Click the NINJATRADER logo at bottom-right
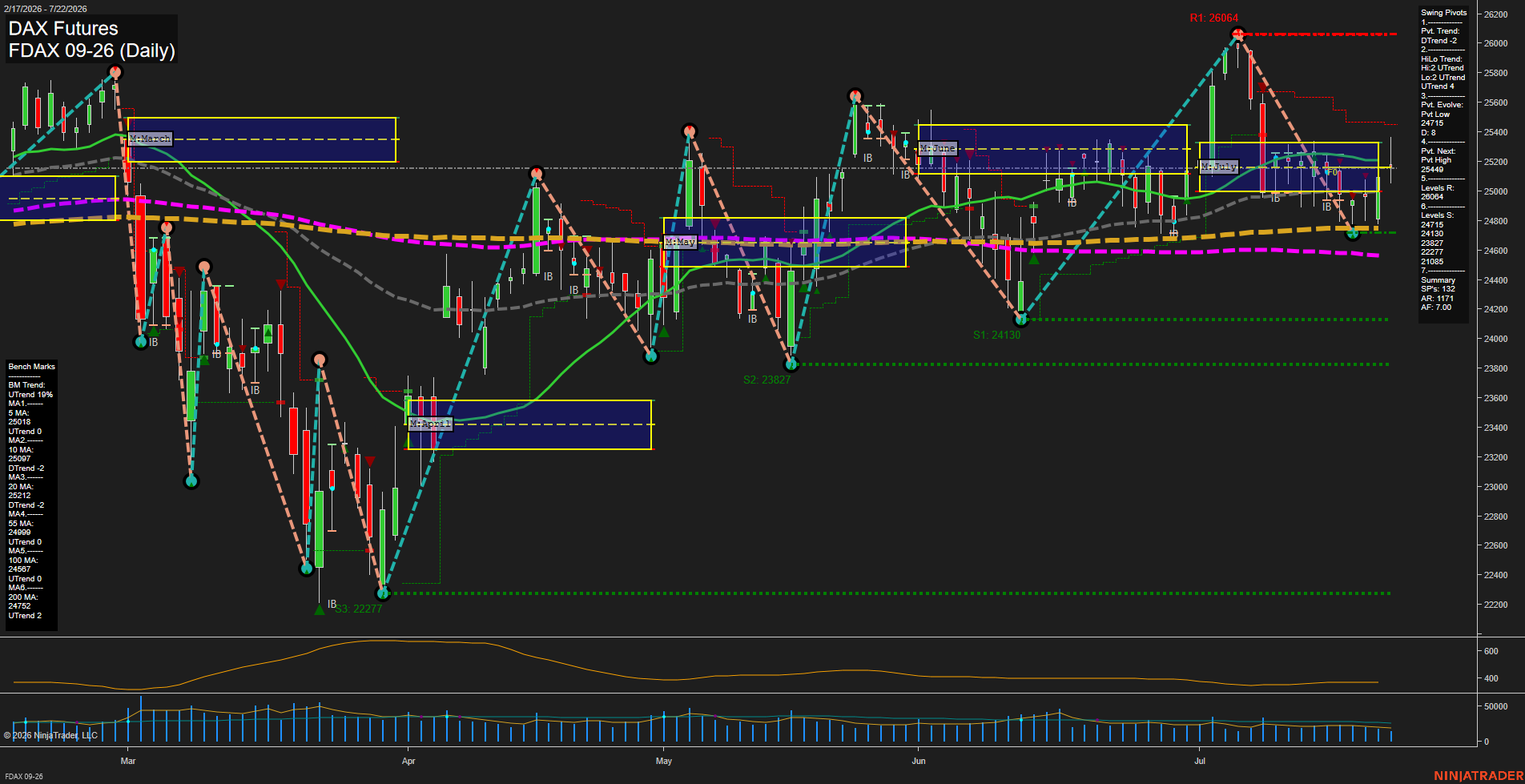Viewport: 1525px width, 784px height. click(x=1479, y=776)
